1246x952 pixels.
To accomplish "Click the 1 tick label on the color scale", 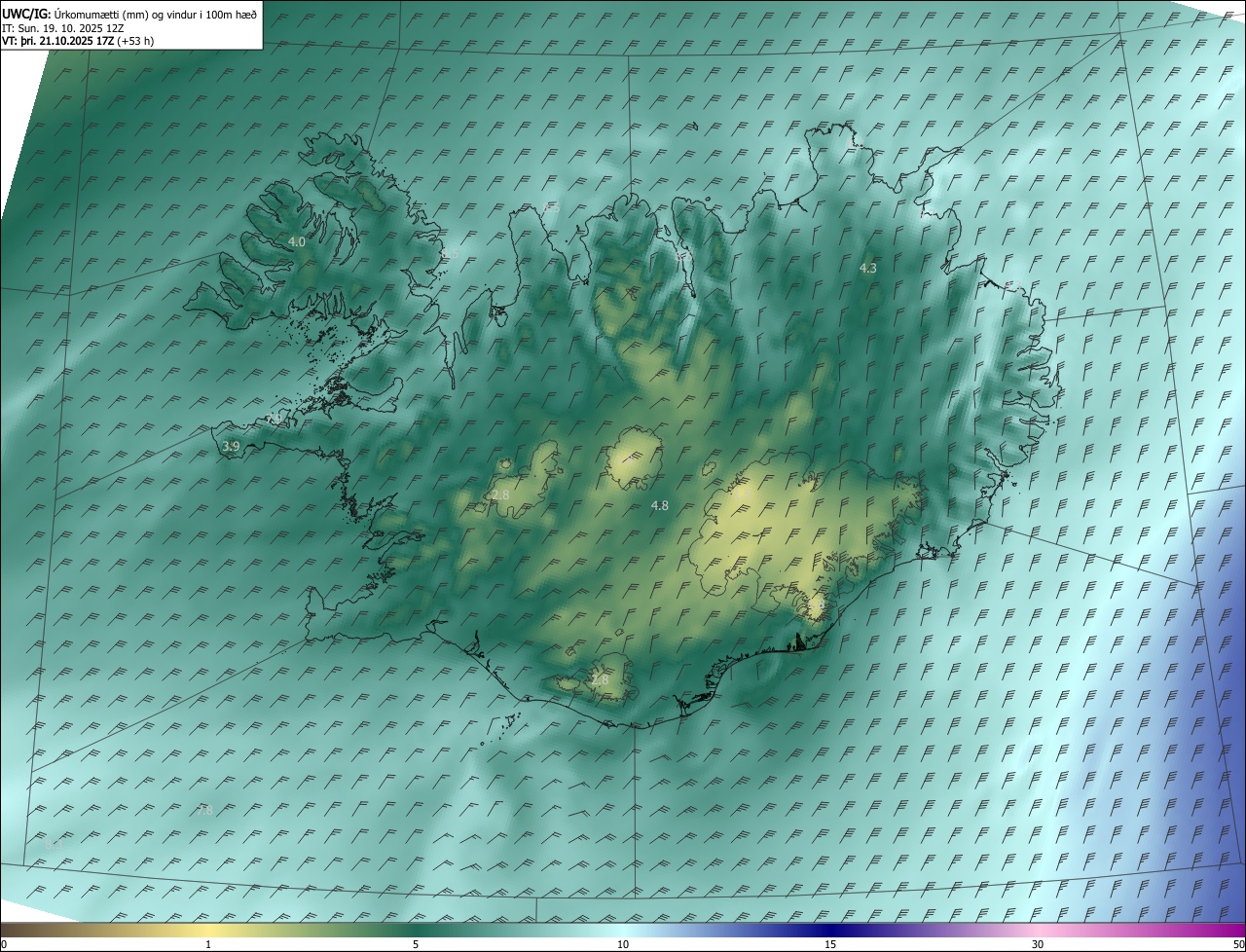I will coord(208,944).
